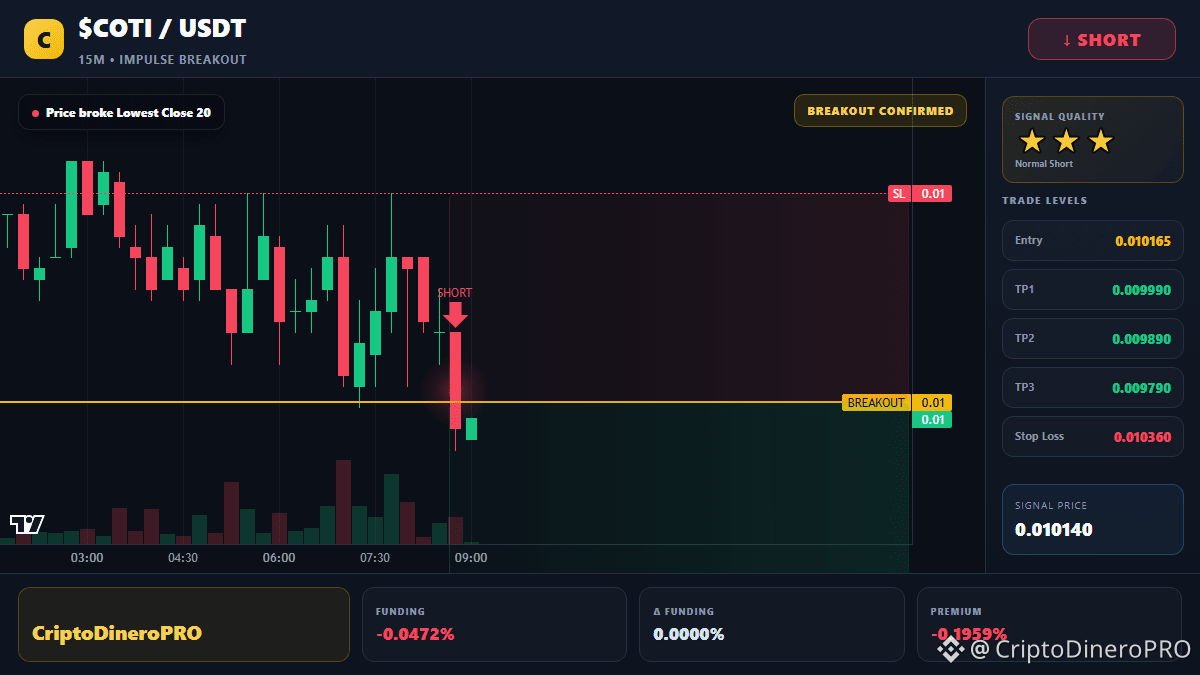This screenshot has height=675, width=1200.
Task: Click the 07:30 time axis label
Action: (x=375, y=558)
